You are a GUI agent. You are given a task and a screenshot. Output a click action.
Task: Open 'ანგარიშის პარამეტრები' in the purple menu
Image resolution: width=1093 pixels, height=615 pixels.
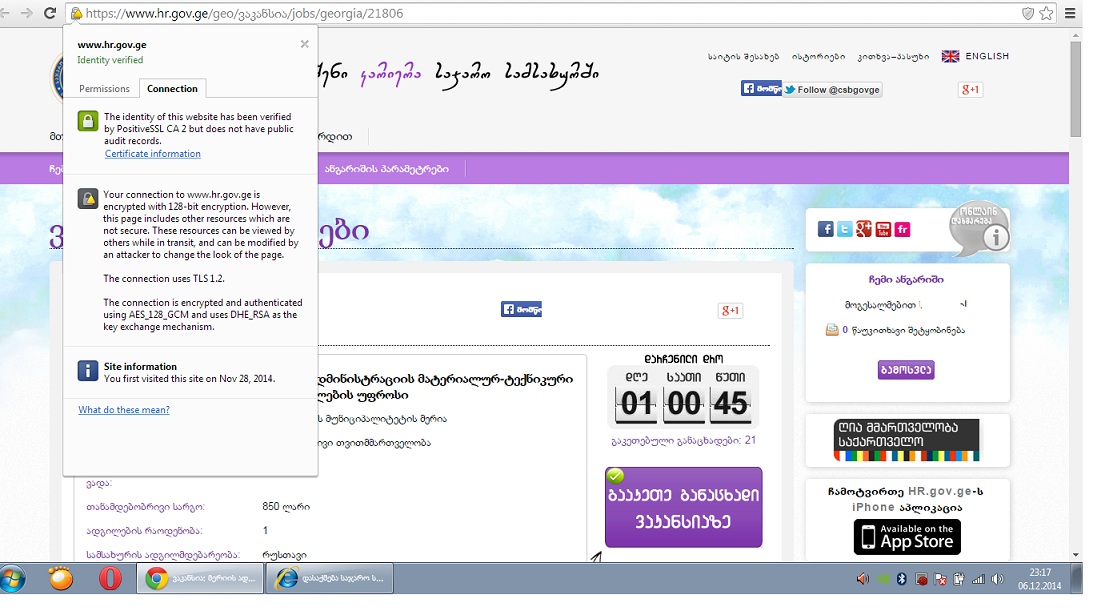click(x=387, y=169)
